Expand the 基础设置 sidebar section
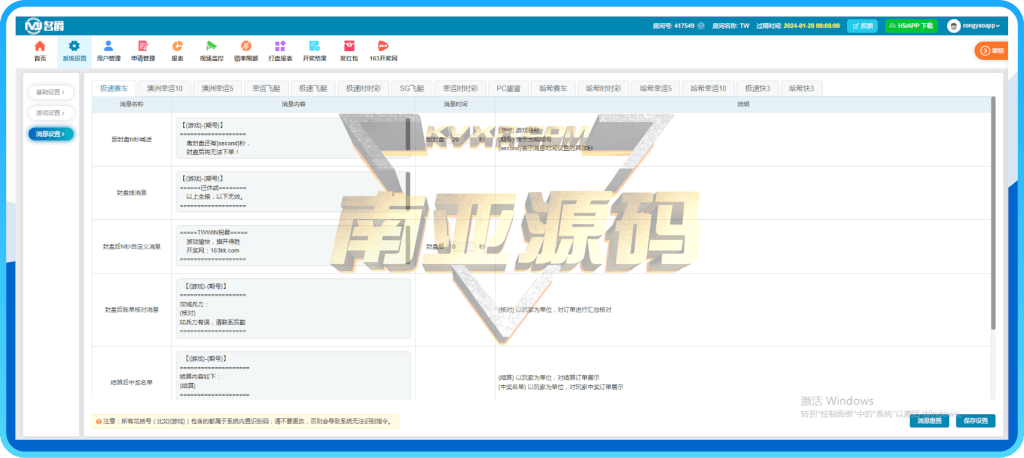 50,92
